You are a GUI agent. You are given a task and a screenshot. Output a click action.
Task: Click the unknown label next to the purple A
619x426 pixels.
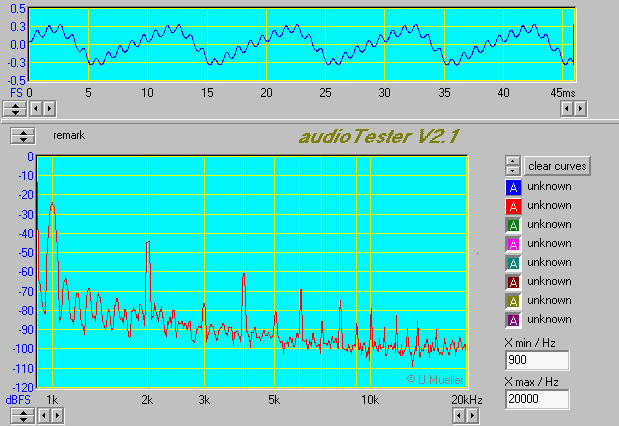coord(550,319)
